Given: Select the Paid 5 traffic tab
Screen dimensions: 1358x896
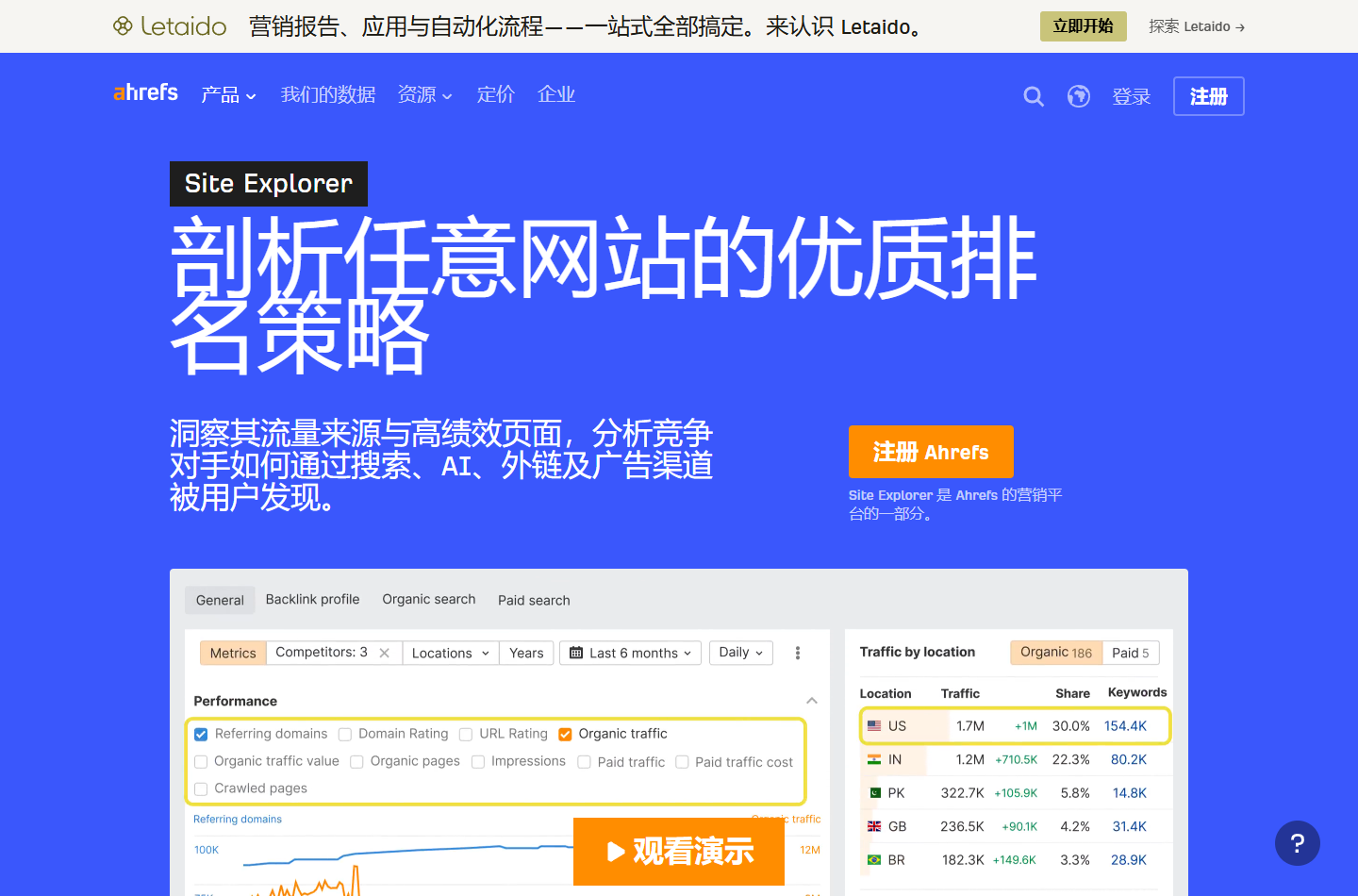Looking at the screenshot, I should pyautogui.click(x=1131, y=653).
